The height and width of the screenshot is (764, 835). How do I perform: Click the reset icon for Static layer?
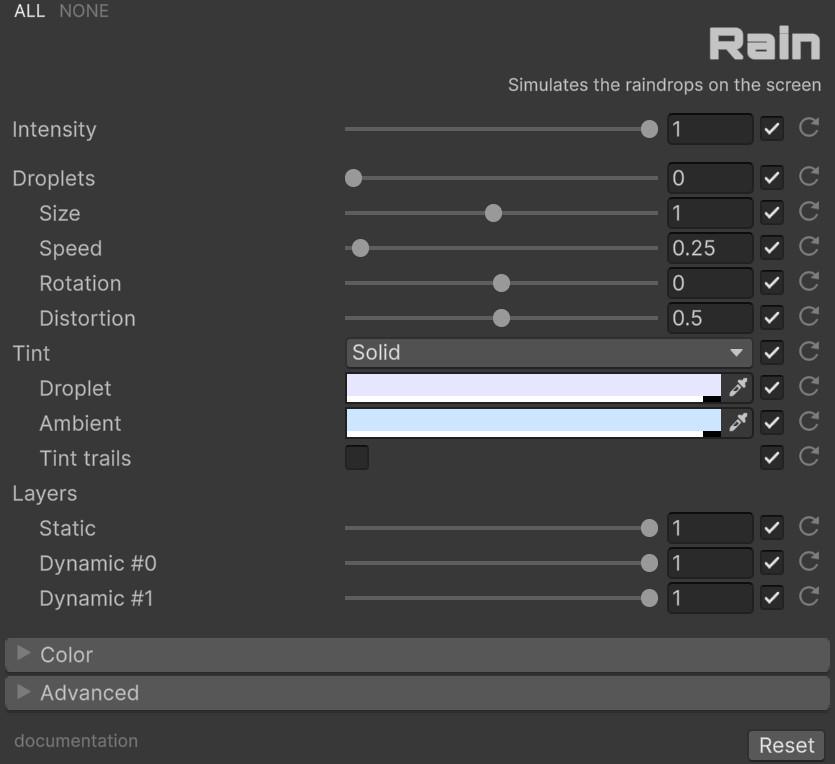click(x=809, y=527)
